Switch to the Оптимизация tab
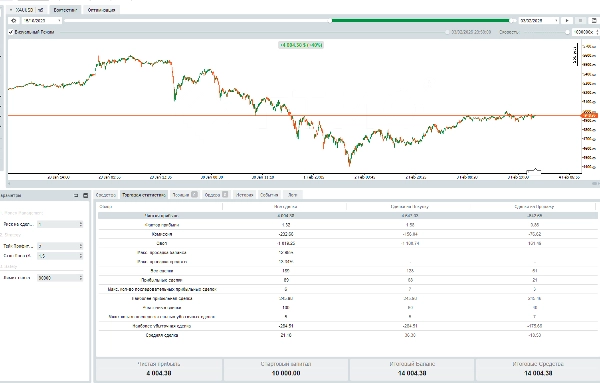Screen dimensions: 600x383 tap(101, 10)
